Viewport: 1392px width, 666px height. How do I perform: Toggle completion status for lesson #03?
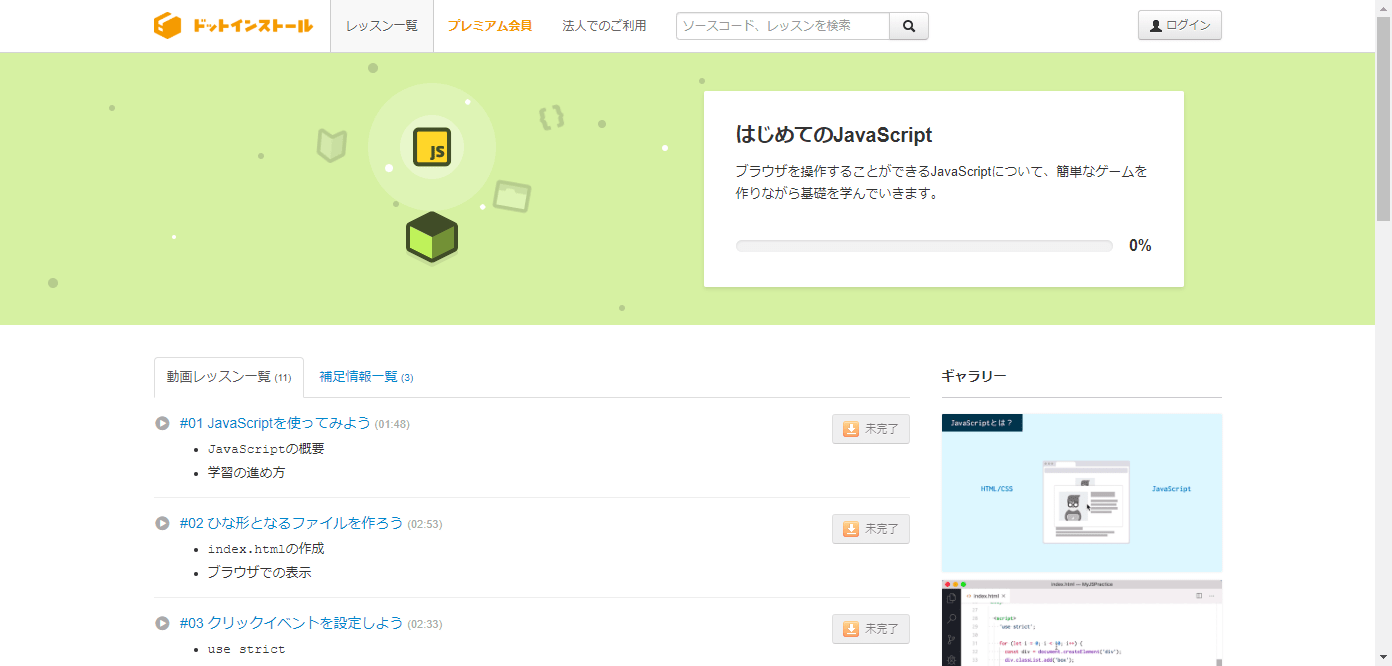(870, 628)
